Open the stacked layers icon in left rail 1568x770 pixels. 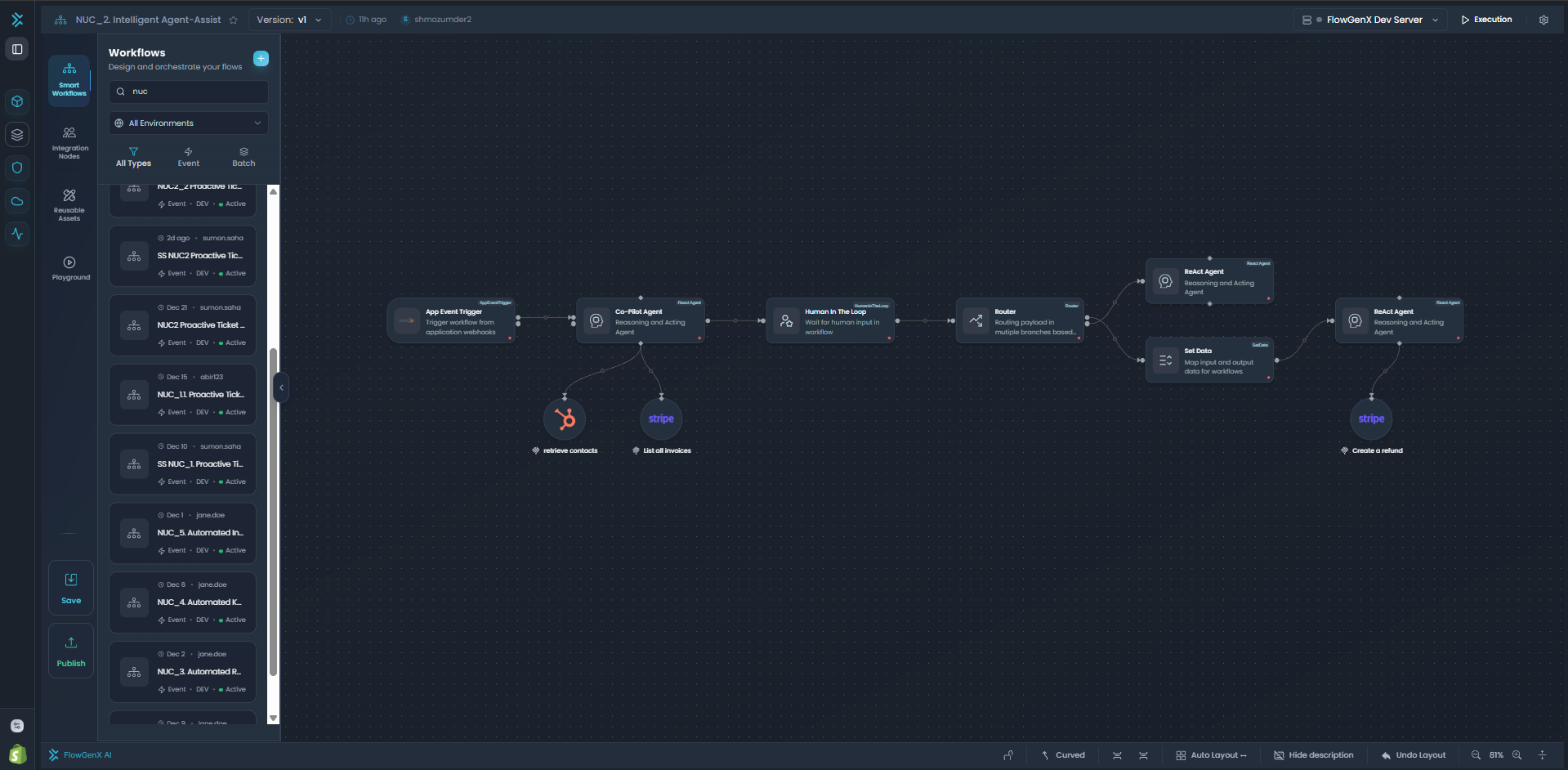pyautogui.click(x=17, y=134)
